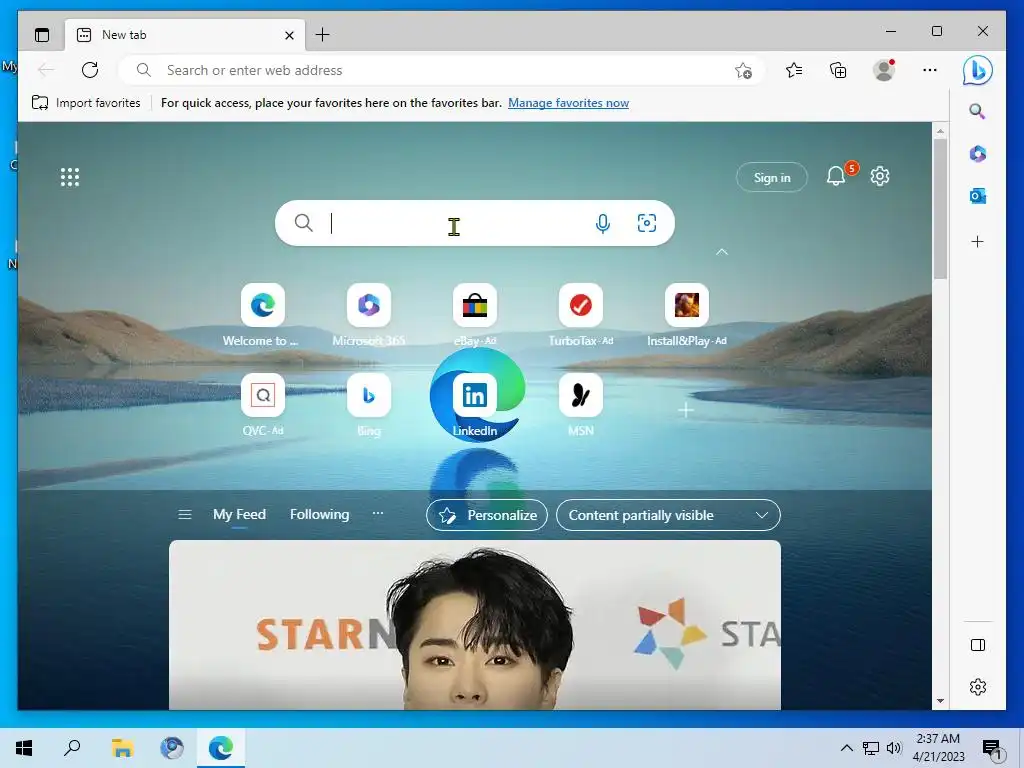
Task: Open the feed hamburger menu
Action: pos(185,515)
